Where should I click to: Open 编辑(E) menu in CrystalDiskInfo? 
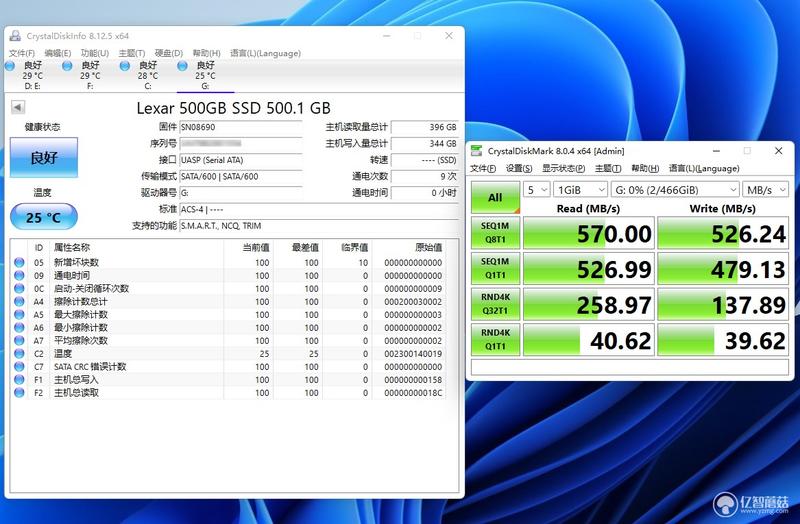58,53
